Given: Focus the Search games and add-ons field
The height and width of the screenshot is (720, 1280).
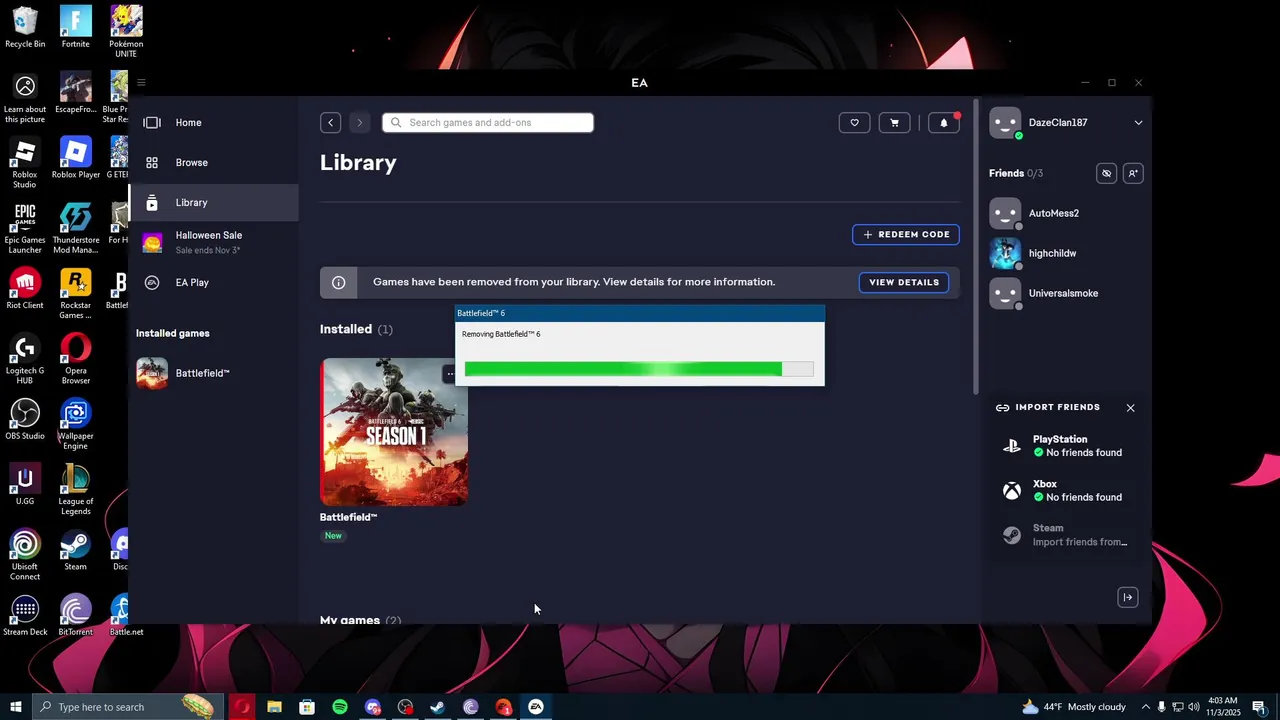Looking at the screenshot, I should [488, 122].
